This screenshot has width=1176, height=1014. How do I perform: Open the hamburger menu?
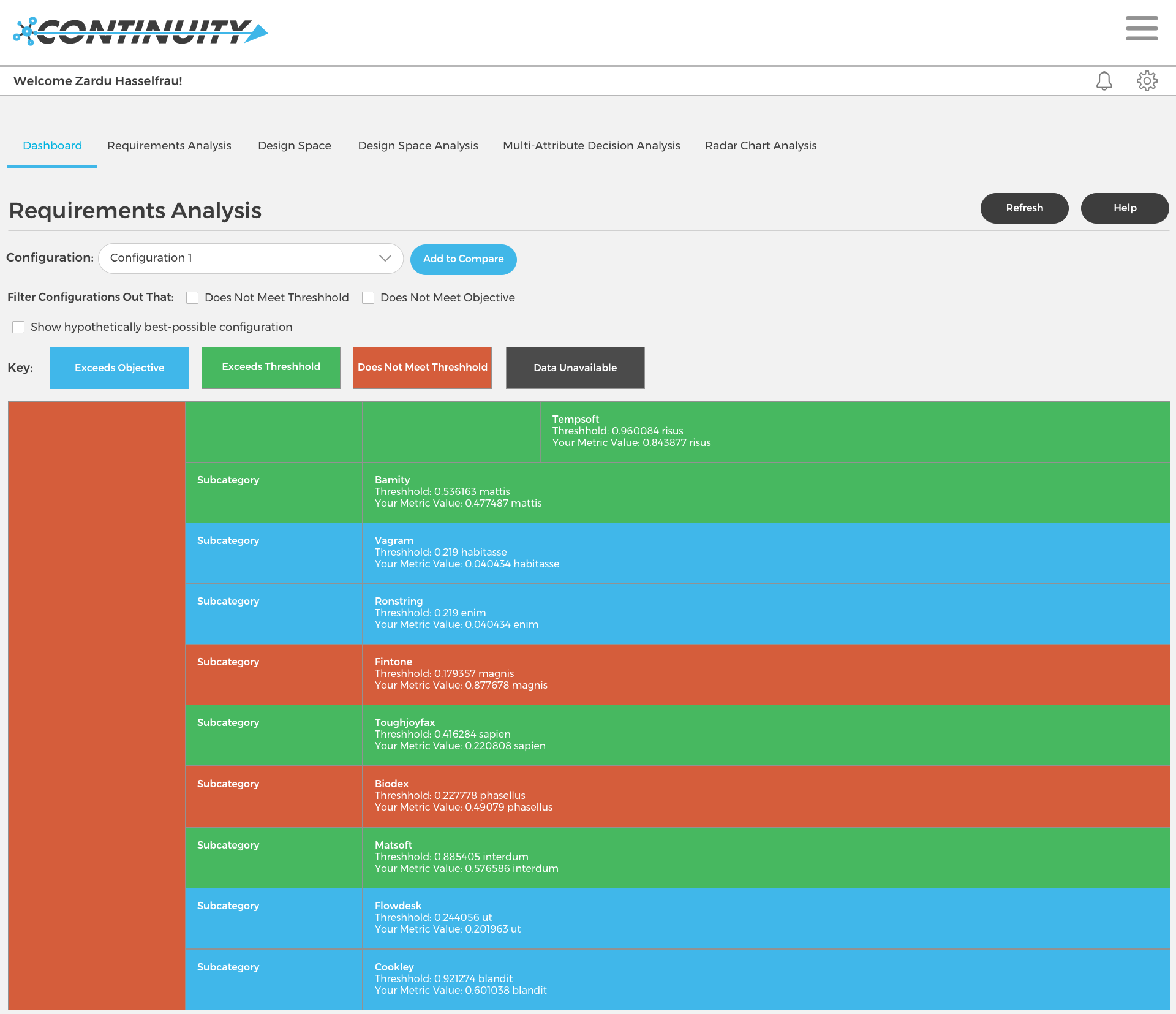click(x=1141, y=28)
